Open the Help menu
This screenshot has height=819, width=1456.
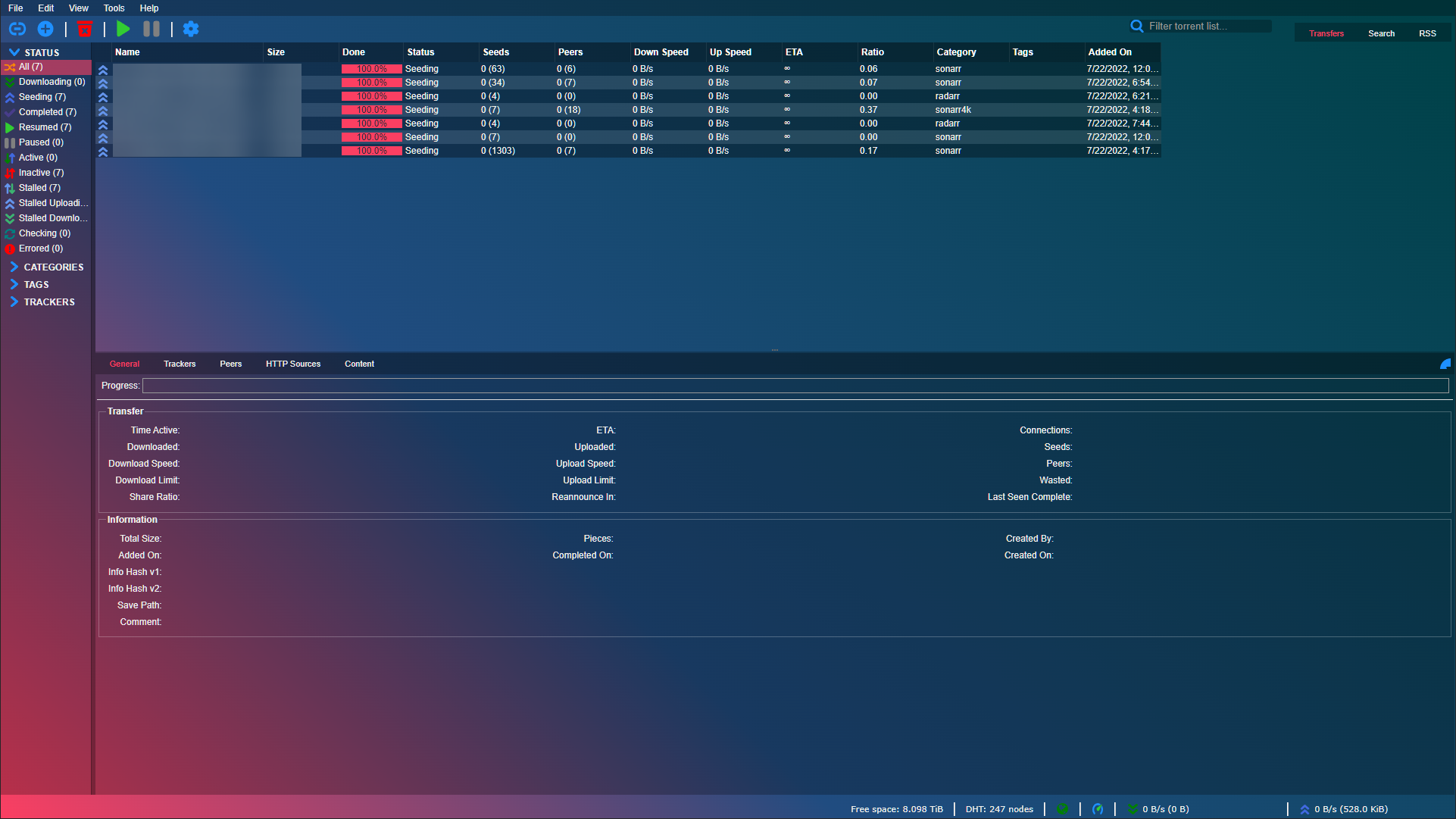[x=149, y=8]
